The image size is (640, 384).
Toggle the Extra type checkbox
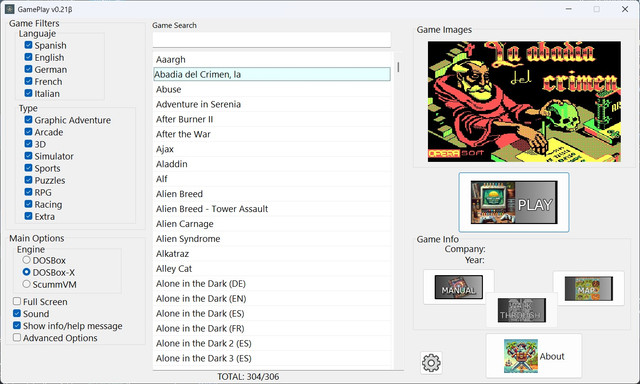(28, 216)
